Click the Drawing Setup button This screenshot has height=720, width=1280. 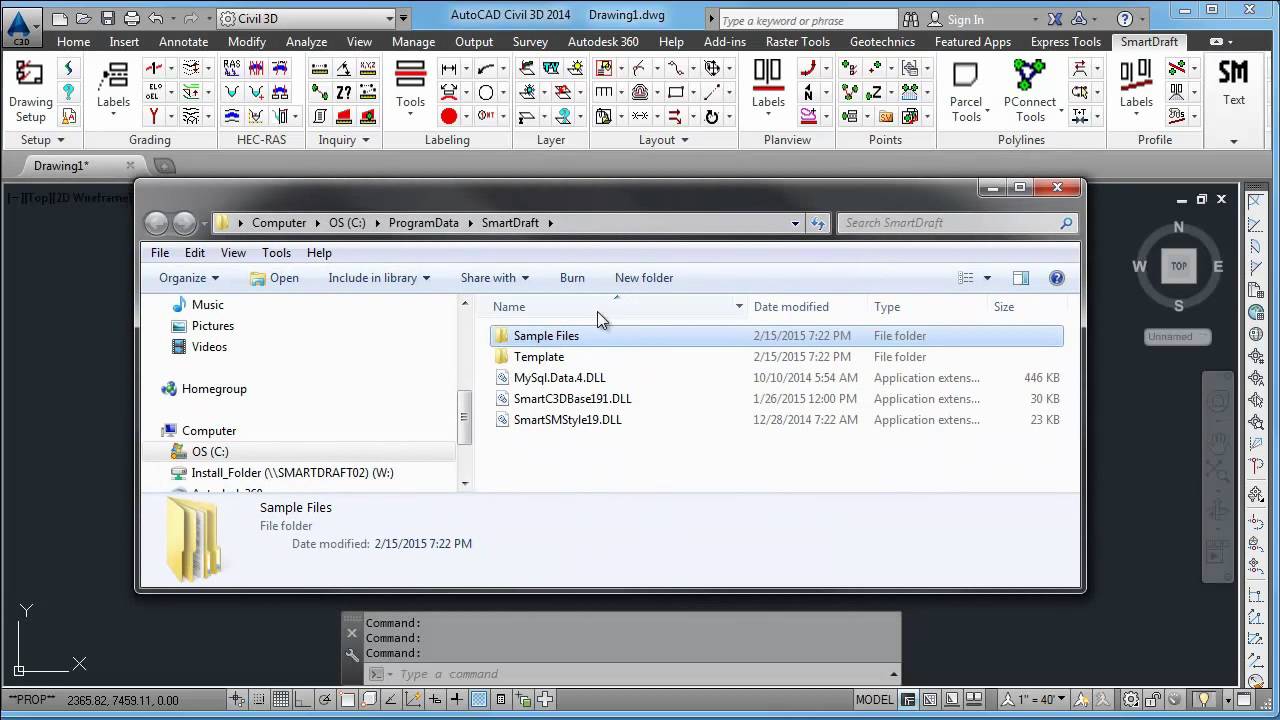coord(30,91)
